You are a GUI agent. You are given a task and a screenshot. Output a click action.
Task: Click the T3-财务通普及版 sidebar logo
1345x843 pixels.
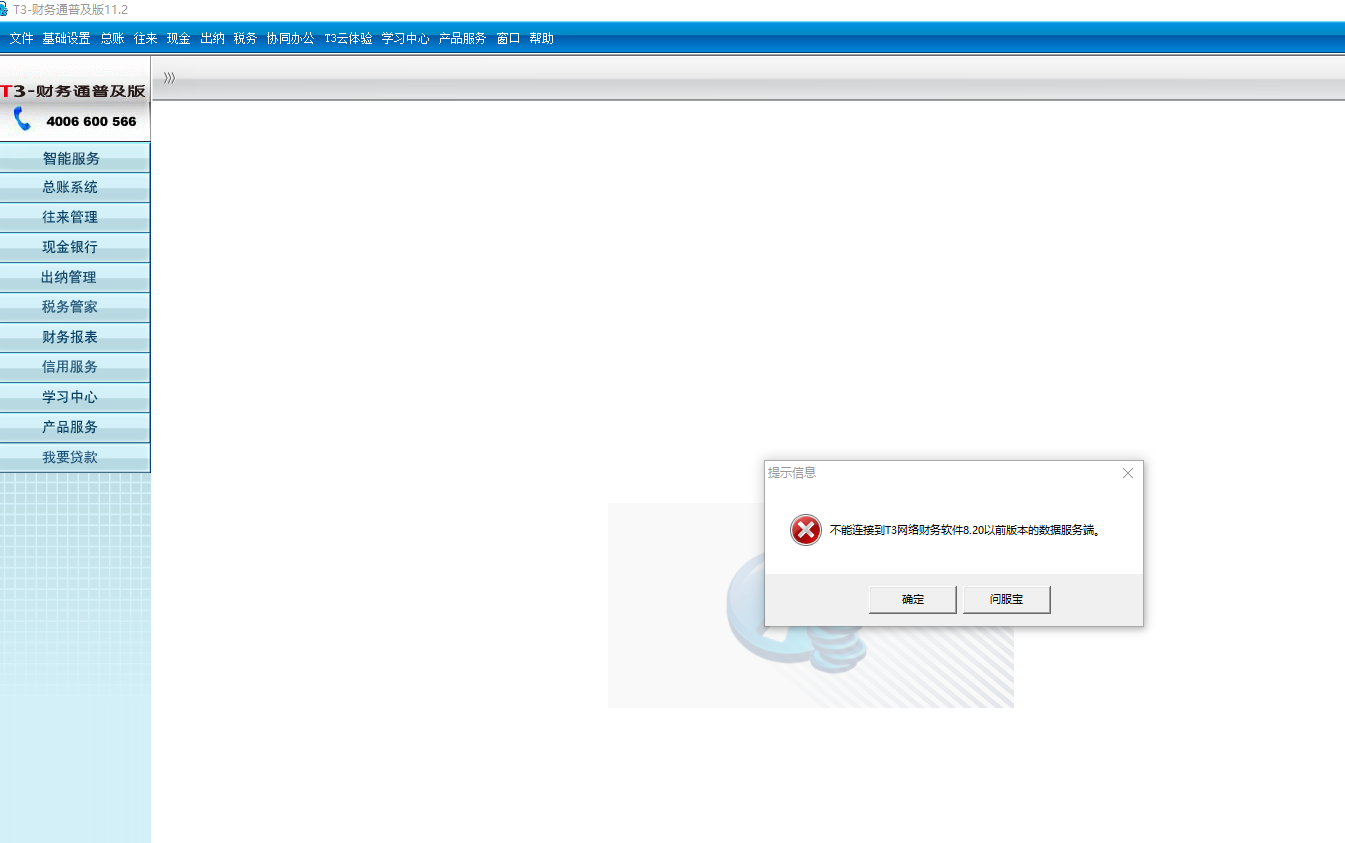tap(74, 91)
